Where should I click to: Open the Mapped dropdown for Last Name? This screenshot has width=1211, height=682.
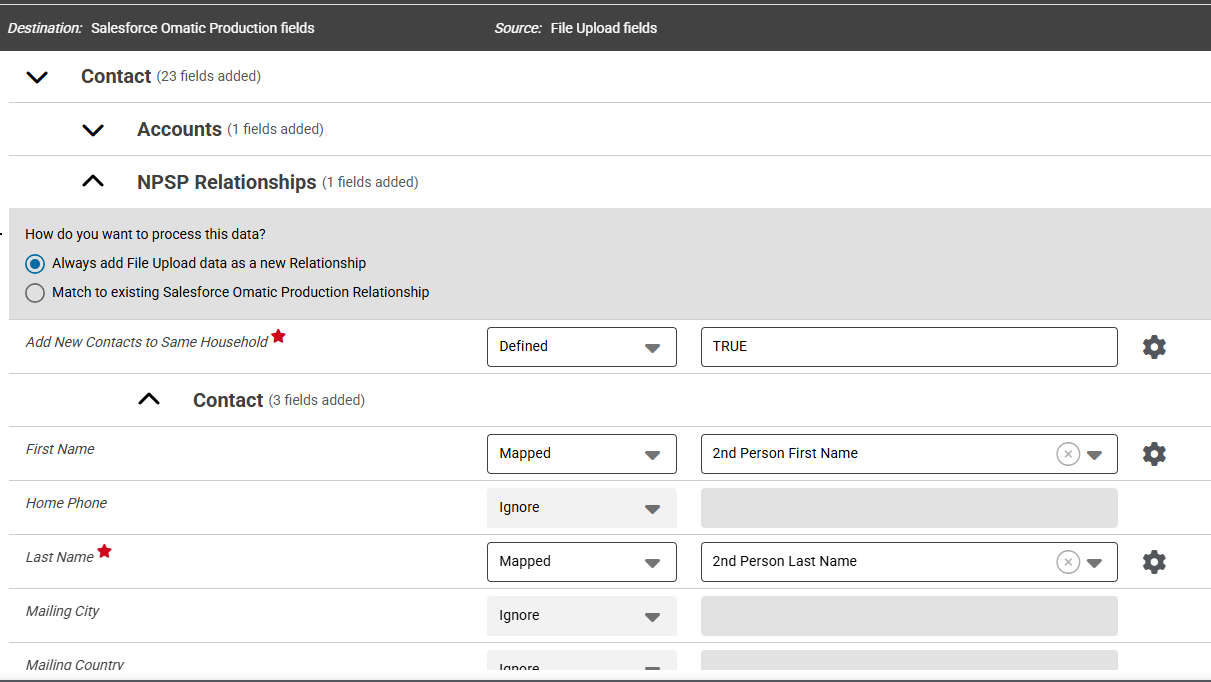pos(582,562)
